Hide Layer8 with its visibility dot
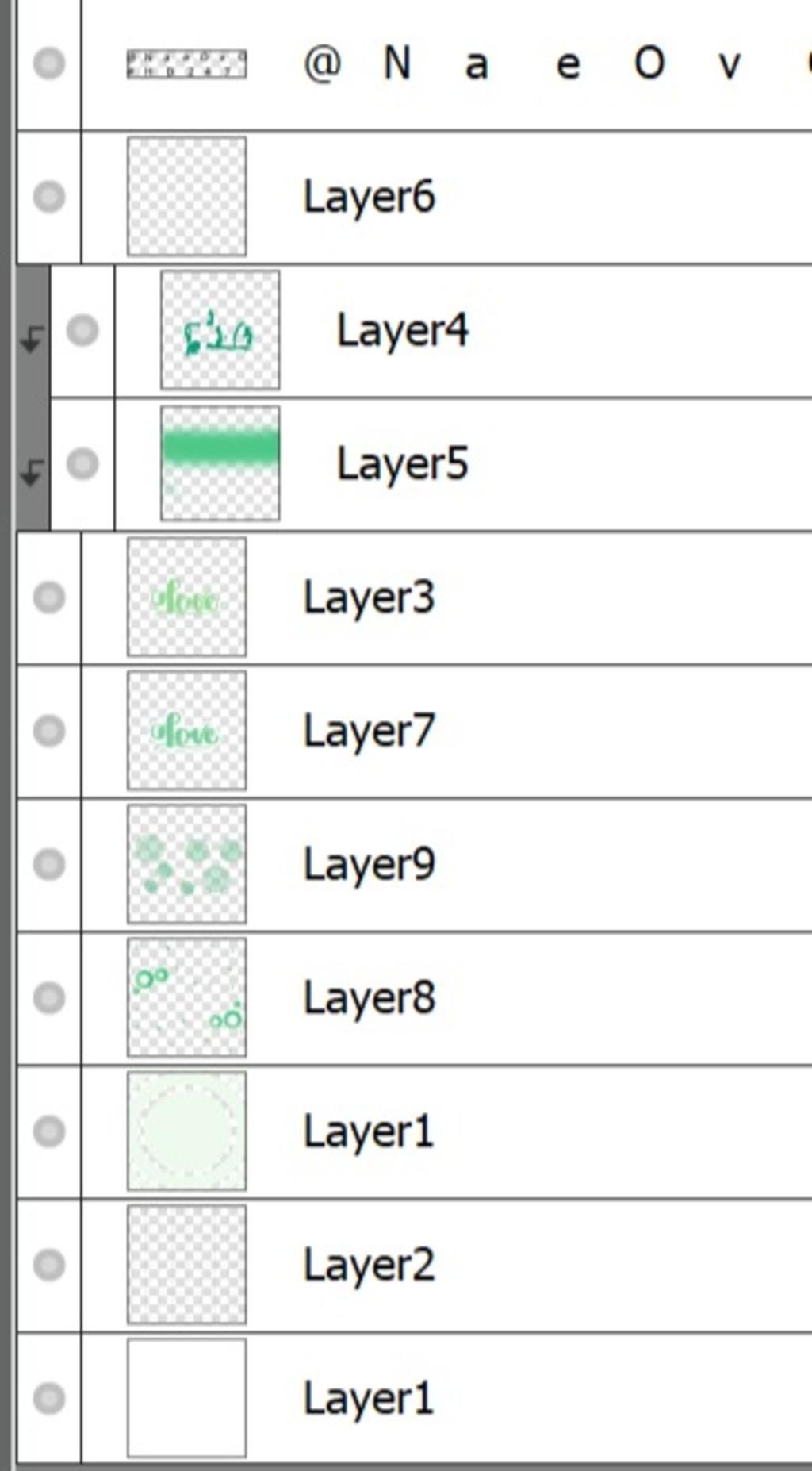Image resolution: width=812 pixels, height=1471 pixels. [x=49, y=997]
